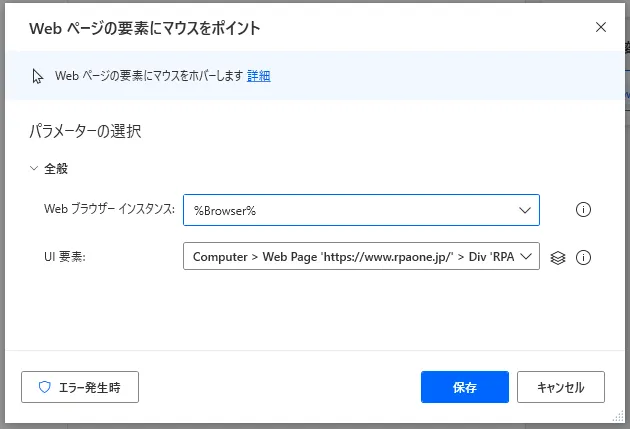630x429 pixels.
Task: Open the 詳細 link
Action: click(258, 76)
